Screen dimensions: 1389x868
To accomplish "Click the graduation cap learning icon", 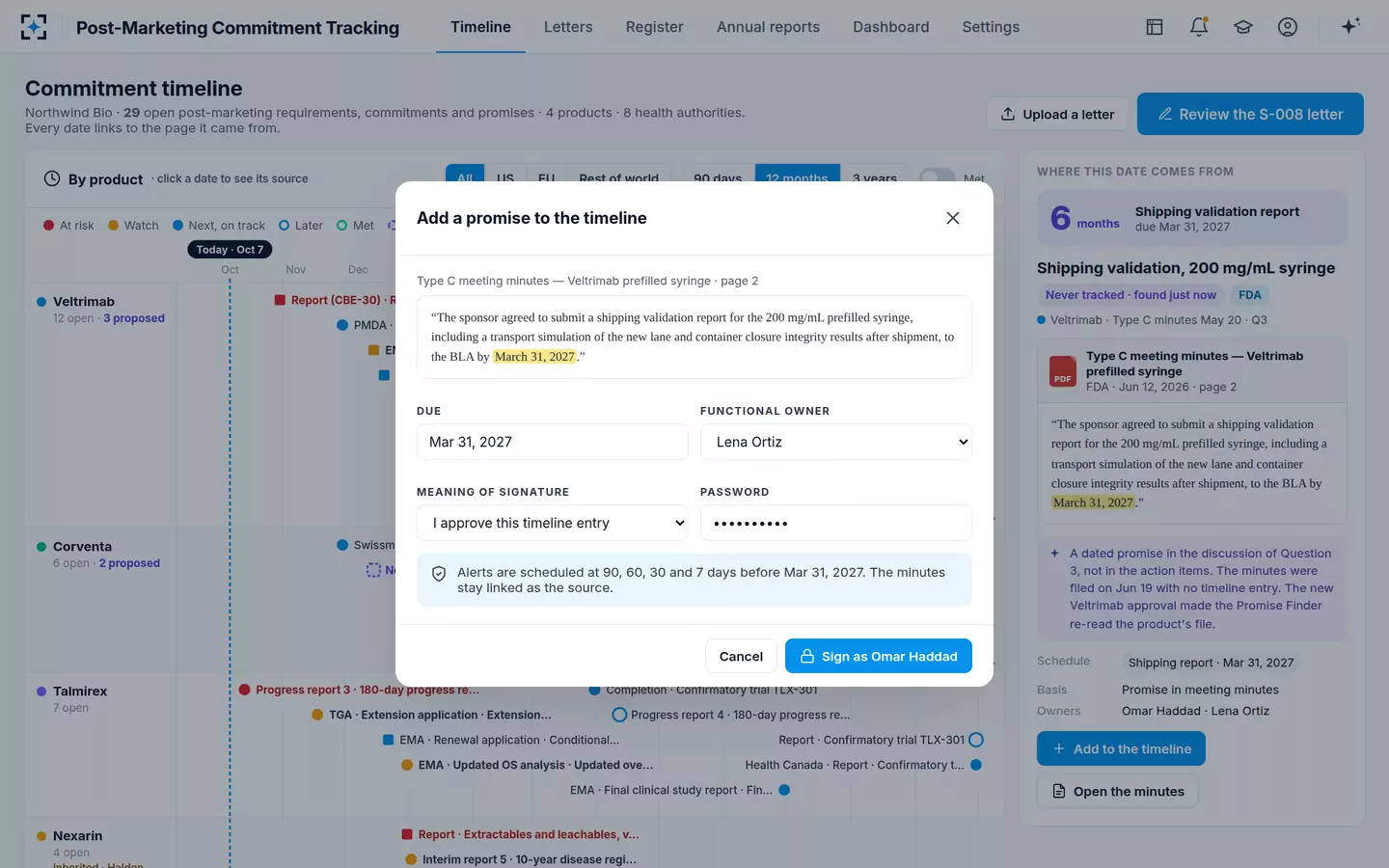I will point(1243,27).
